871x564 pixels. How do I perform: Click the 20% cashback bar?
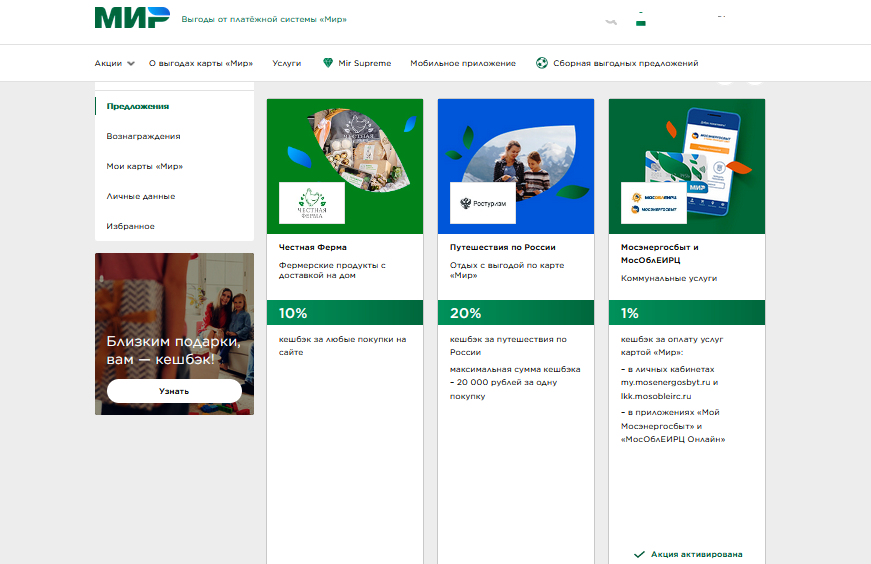pos(516,313)
